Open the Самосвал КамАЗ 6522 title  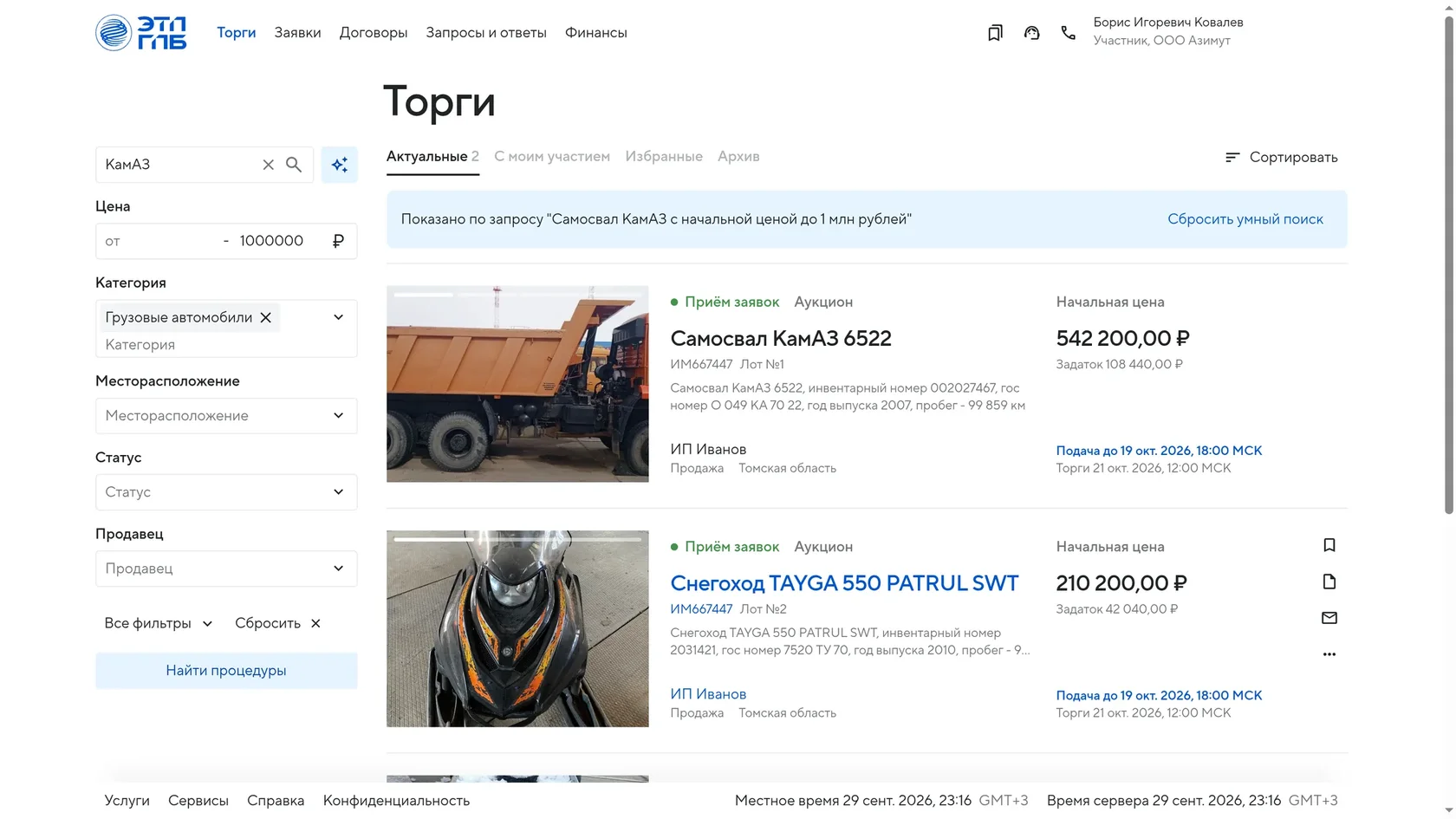[x=781, y=339]
